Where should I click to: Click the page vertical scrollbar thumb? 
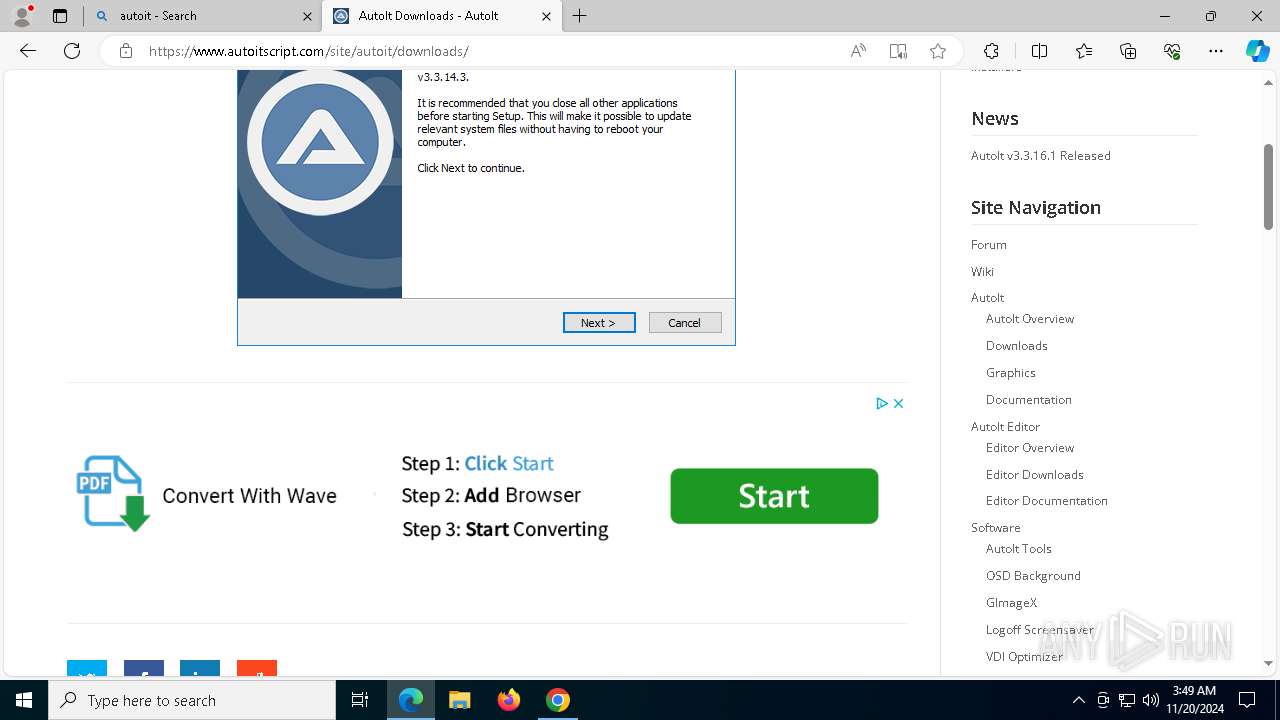(x=1268, y=187)
